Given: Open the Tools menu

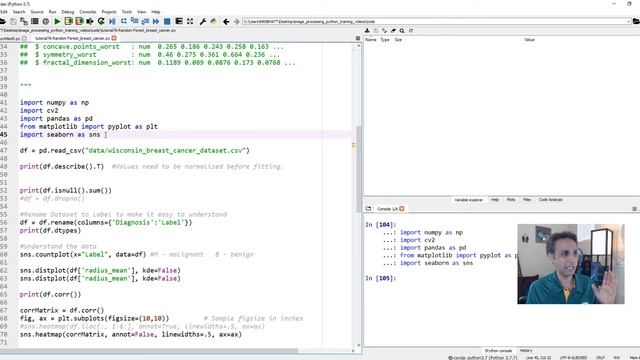Looking at the screenshot, I should pos(127,12).
